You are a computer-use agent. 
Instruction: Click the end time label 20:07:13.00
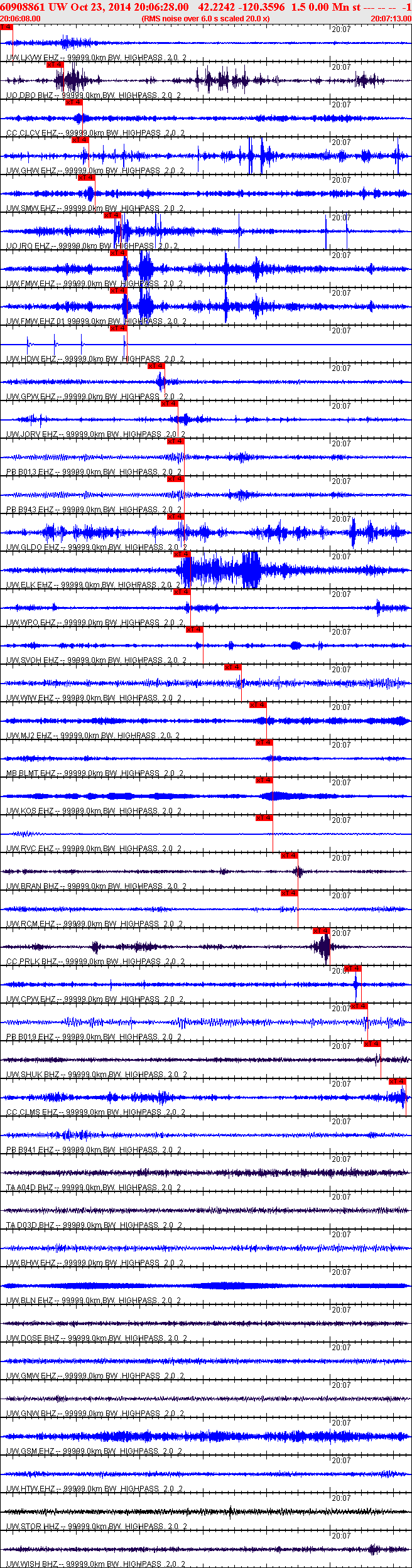point(391,19)
